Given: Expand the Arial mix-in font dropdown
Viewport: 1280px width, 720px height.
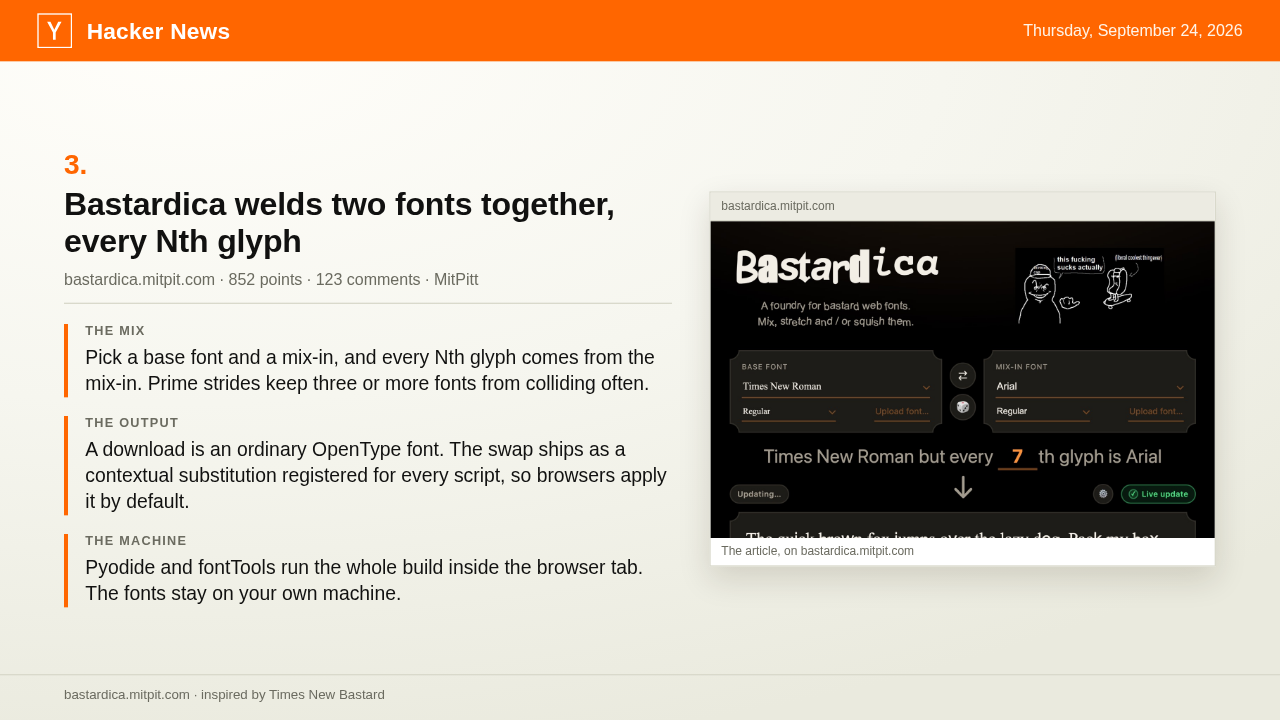Looking at the screenshot, I should [x=1090, y=387].
